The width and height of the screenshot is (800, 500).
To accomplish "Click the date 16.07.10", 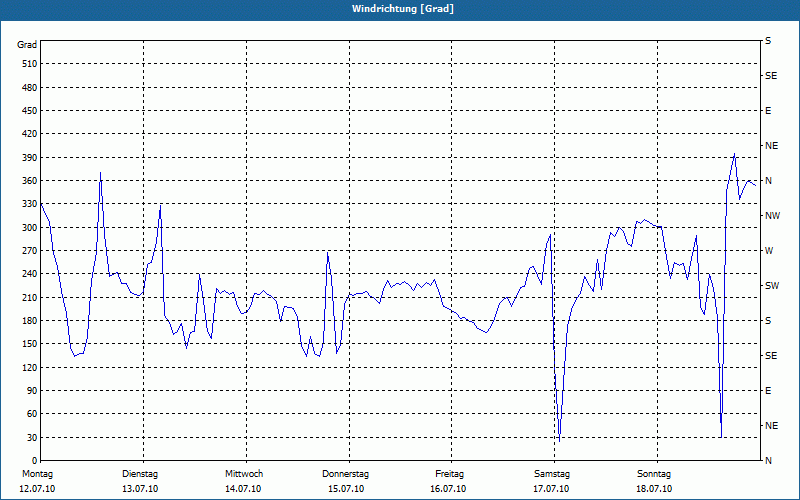I will [448, 489].
